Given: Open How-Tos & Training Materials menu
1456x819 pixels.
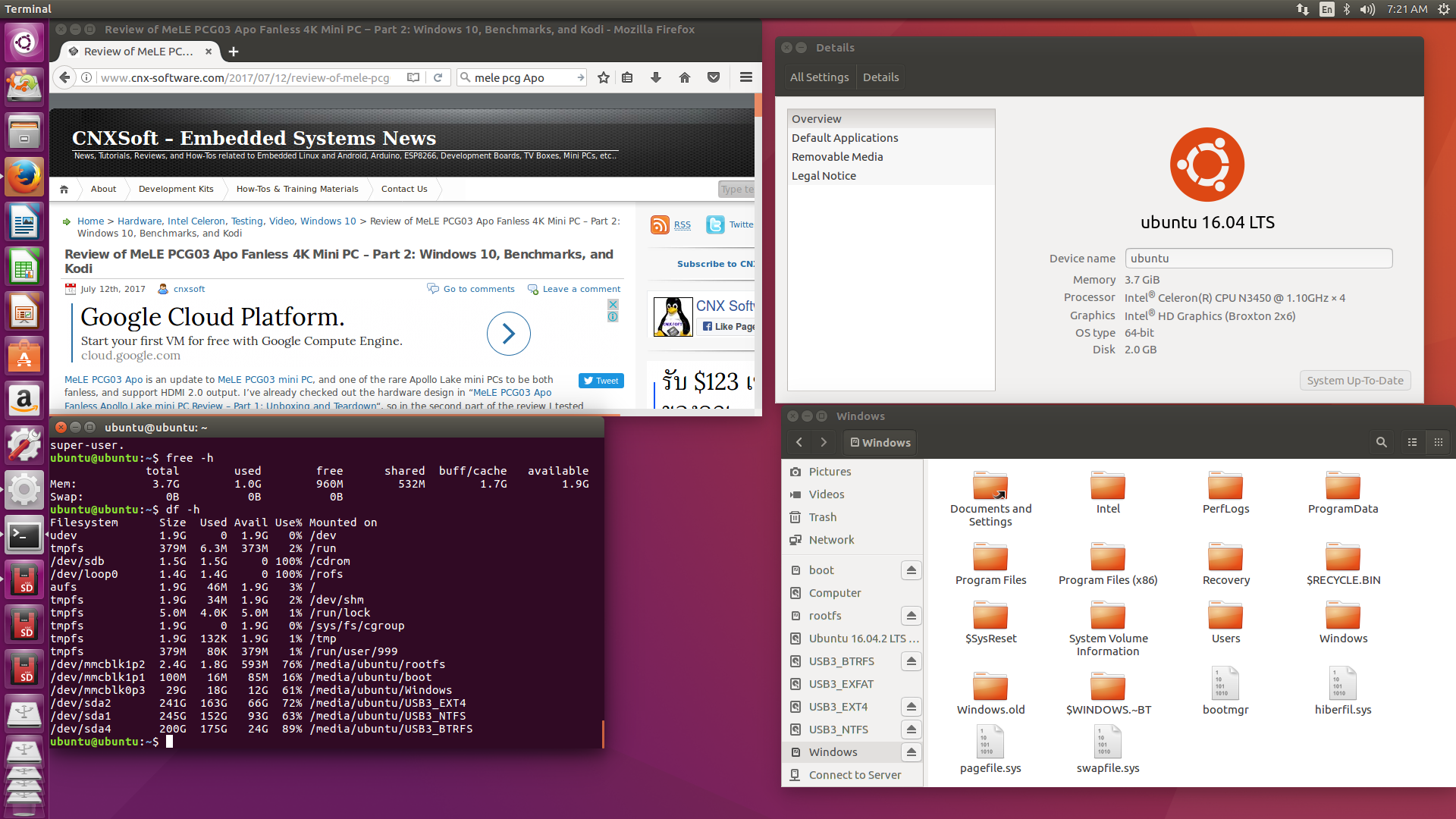Looking at the screenshot, I should tap(297, 189).
